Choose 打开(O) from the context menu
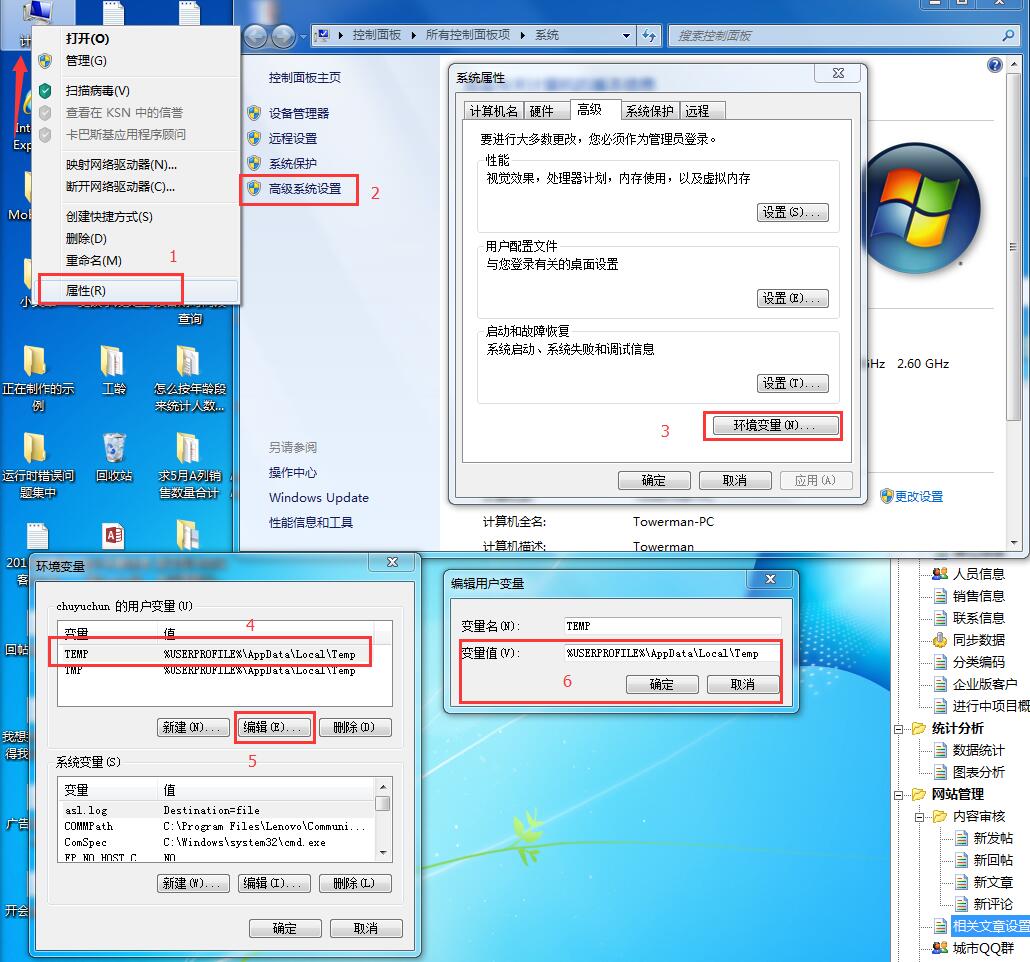The width and height of the screenshot is (1030, 962). (x=136, y=38)
